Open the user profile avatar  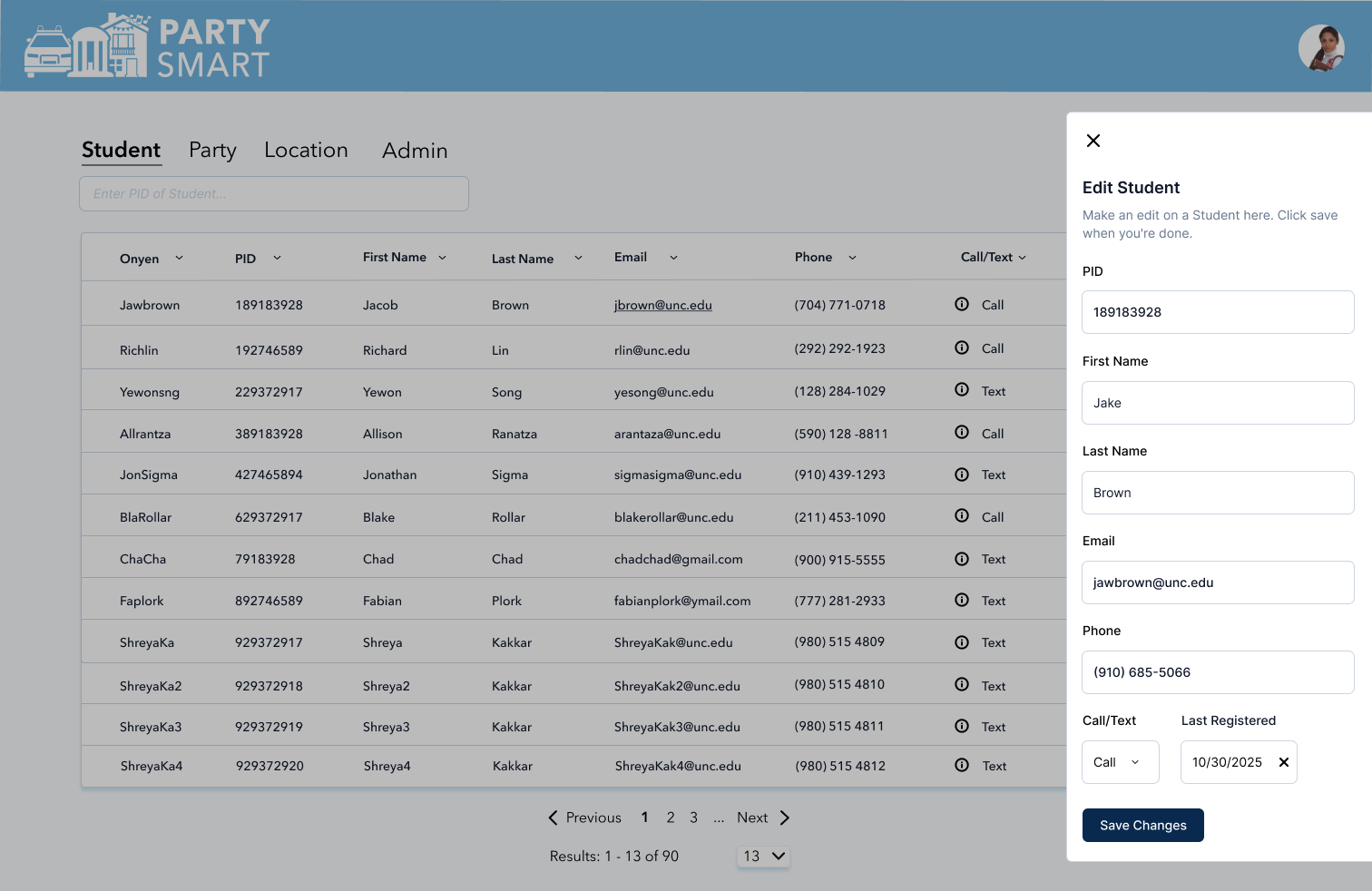coord(1321,47)
